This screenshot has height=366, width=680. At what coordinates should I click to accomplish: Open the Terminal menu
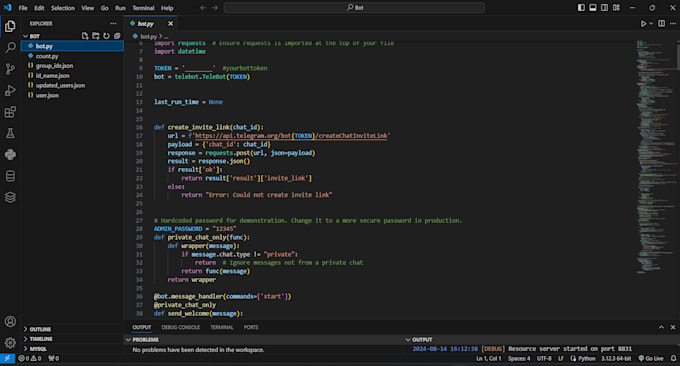143,8
